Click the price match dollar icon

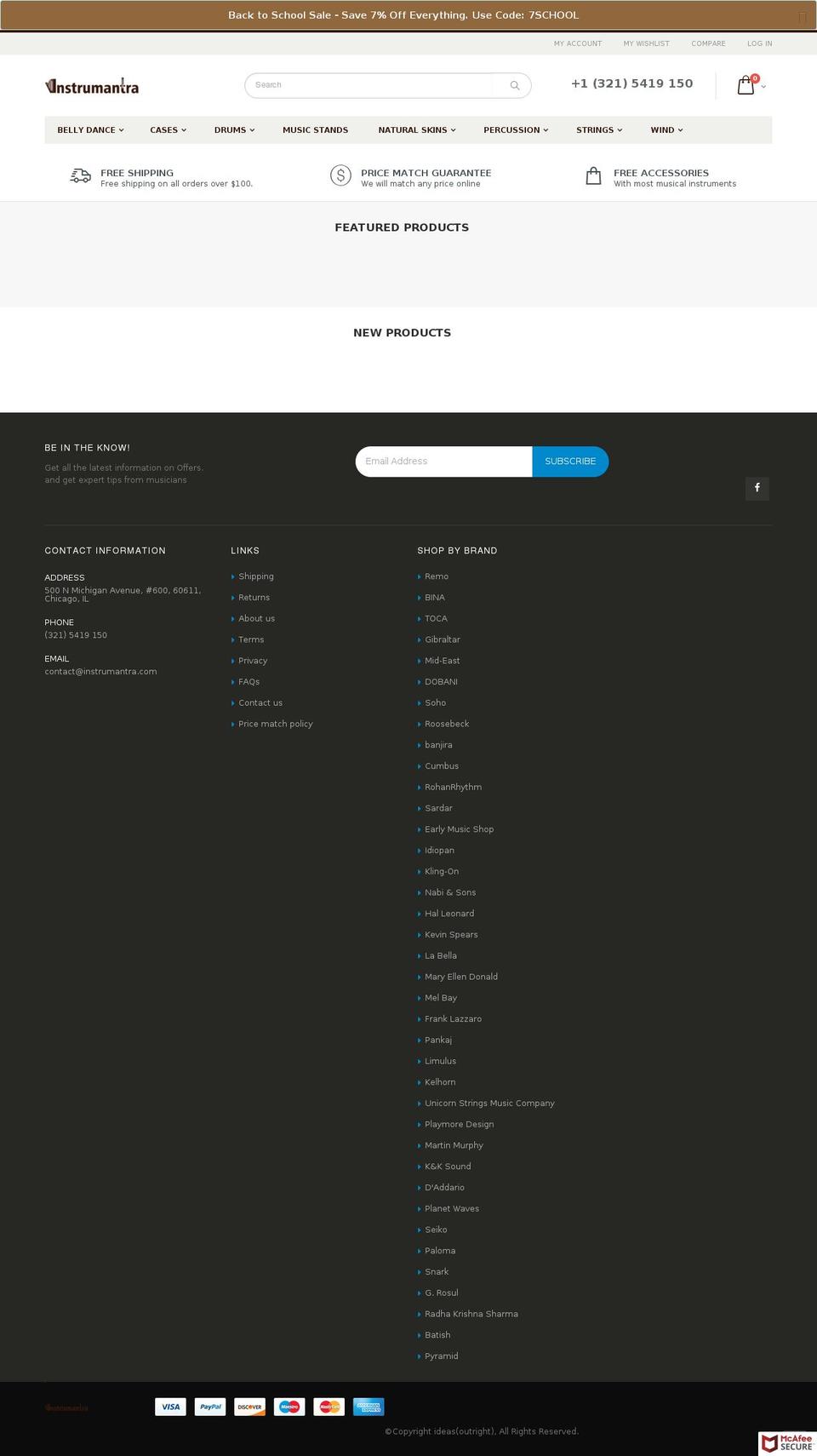tap(340, 175)
